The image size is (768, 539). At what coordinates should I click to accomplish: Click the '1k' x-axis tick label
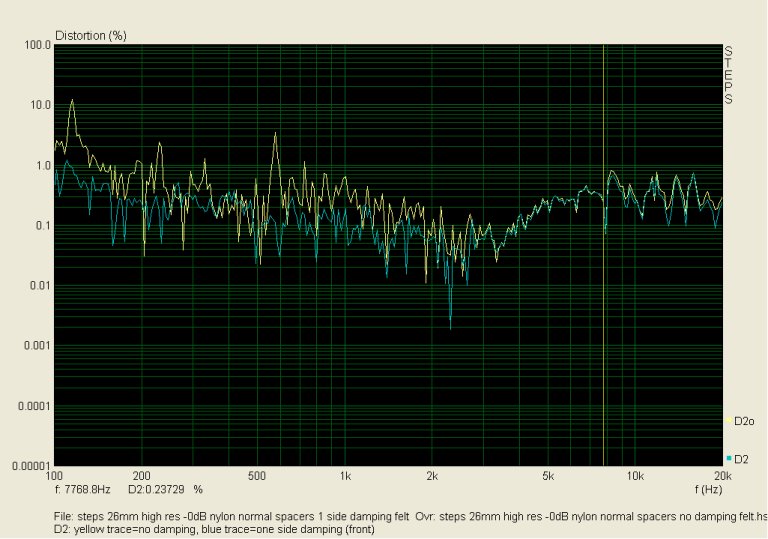(345, 475)
